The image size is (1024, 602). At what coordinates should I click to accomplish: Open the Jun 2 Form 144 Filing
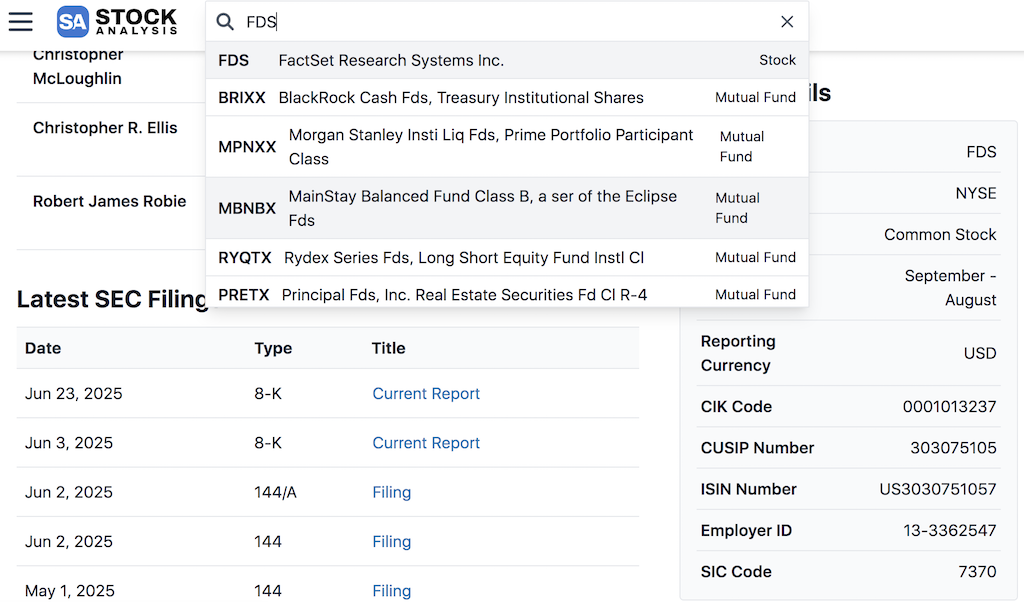click(x=391, y=541)
